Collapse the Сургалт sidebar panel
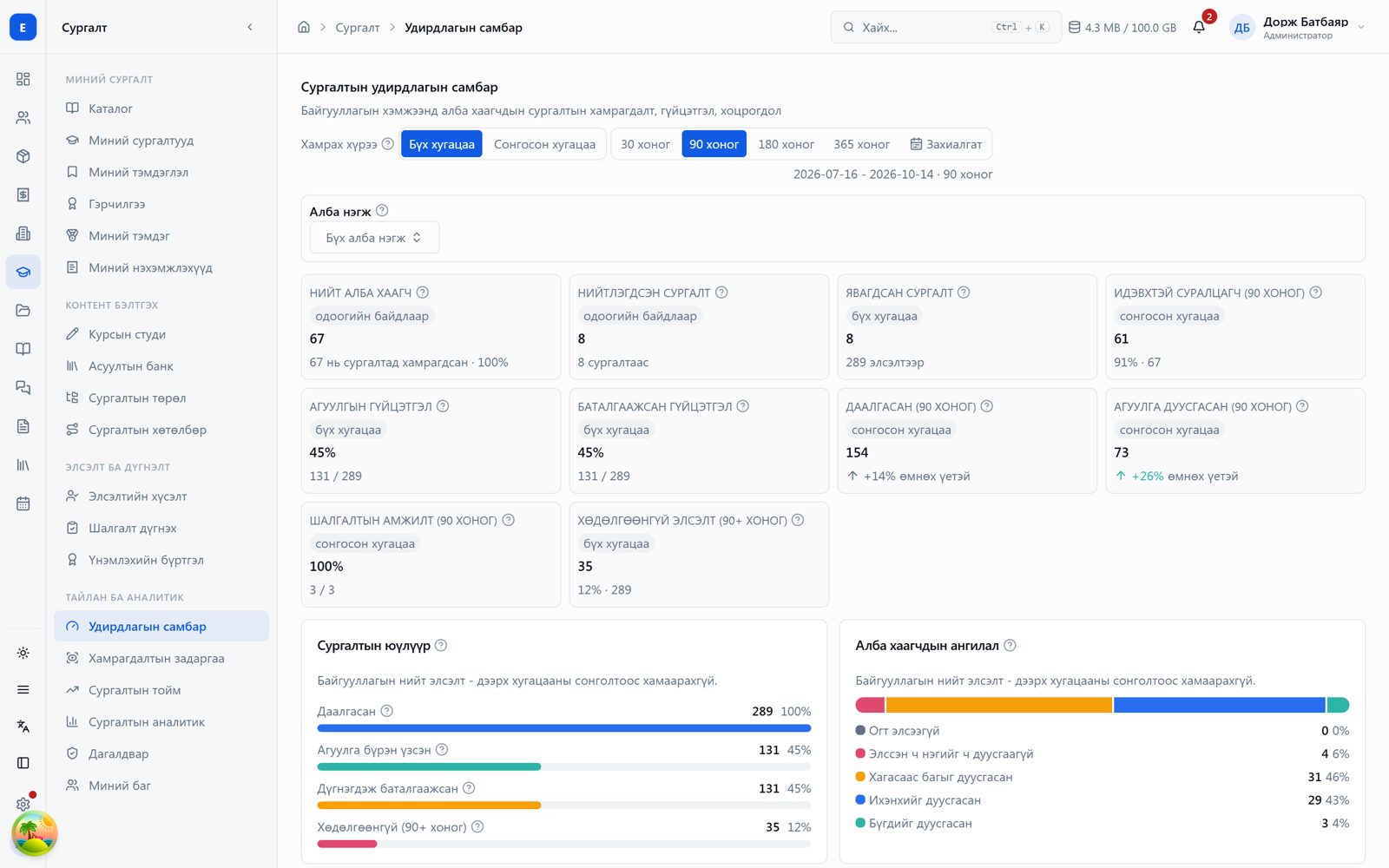1389x868 pixels. pos(250,27)
